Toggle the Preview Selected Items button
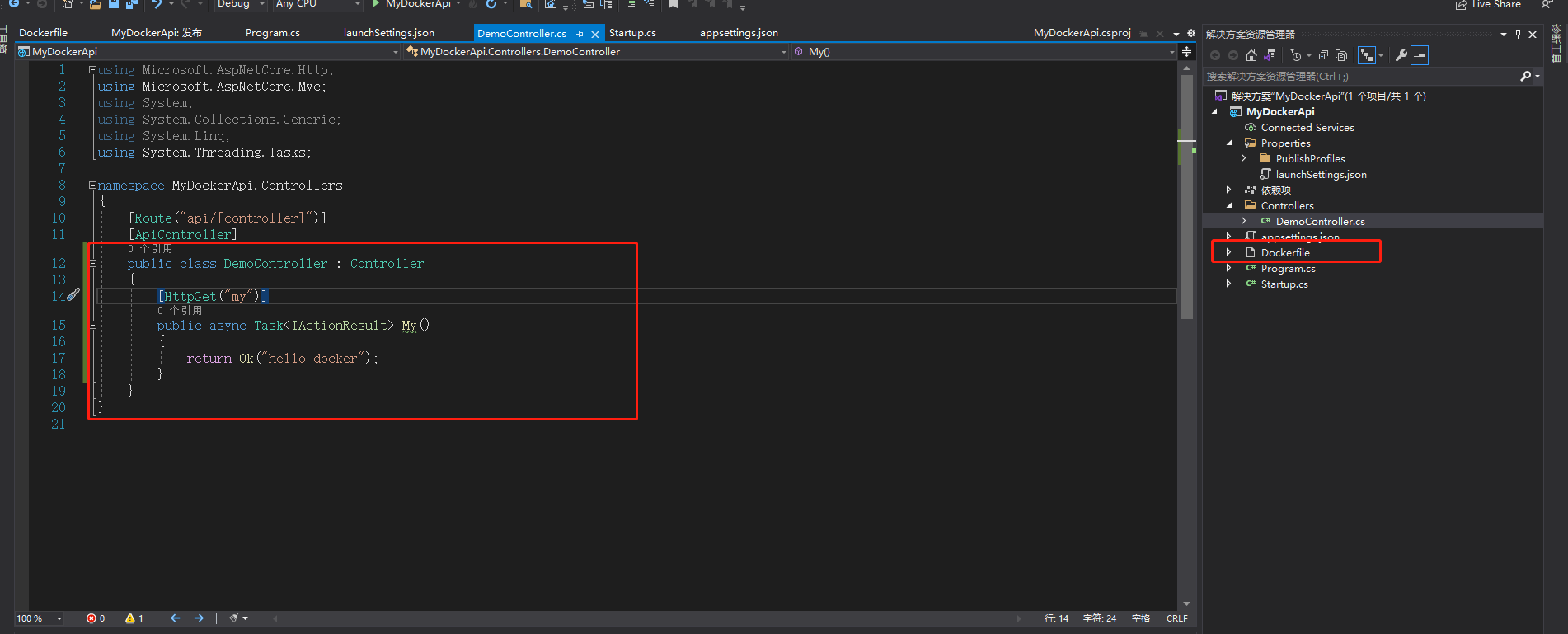This screenshot has height=634, width=1568. (x=1420, y=55)
